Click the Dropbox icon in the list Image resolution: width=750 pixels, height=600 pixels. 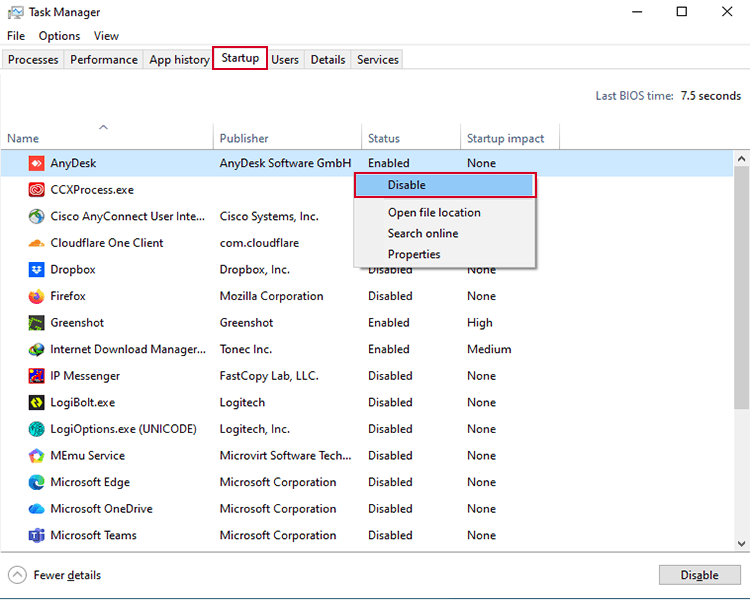click(36, 270)
